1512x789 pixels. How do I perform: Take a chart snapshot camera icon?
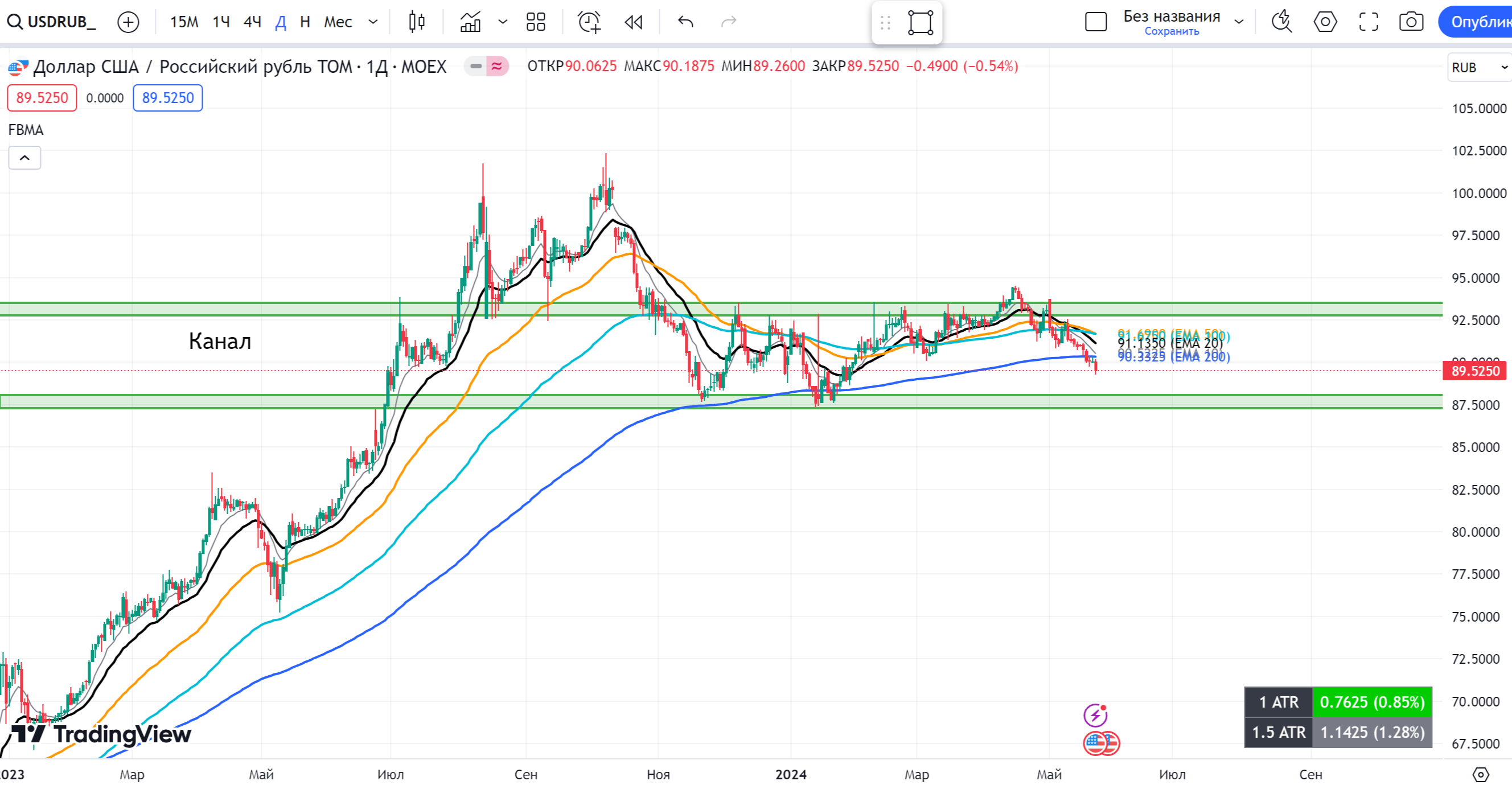(x=1411, y=22)
